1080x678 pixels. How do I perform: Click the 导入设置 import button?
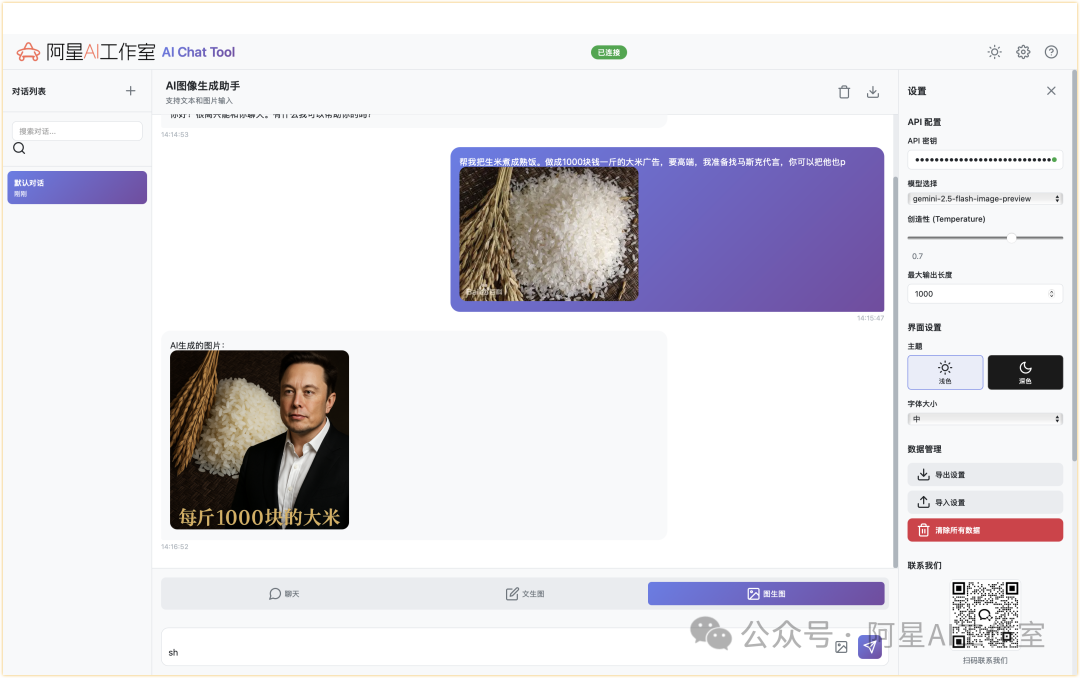pos(985,502)
